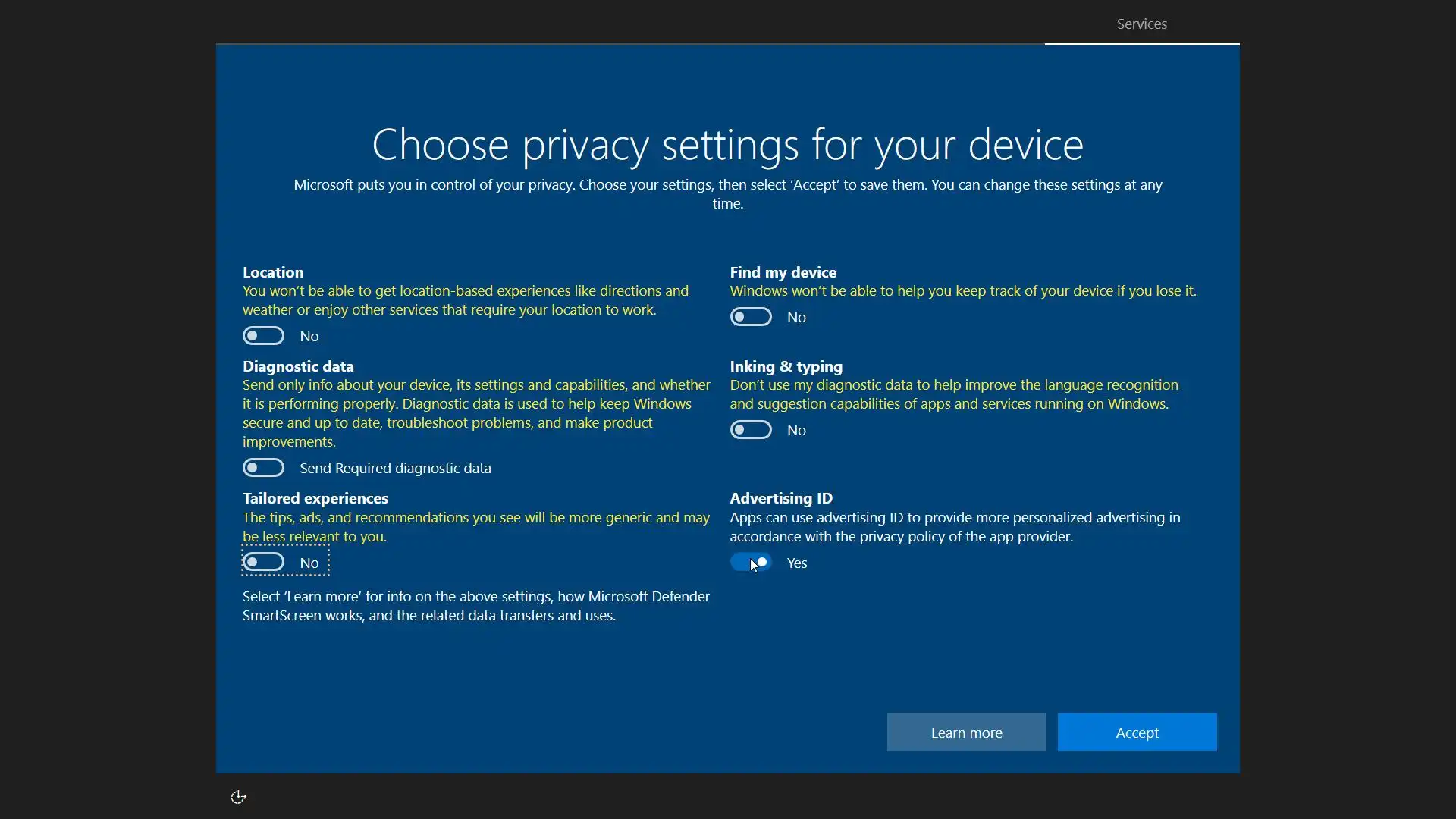
Task: Toggle the Diagnostic data switch
Action: [x=263, y=468]
